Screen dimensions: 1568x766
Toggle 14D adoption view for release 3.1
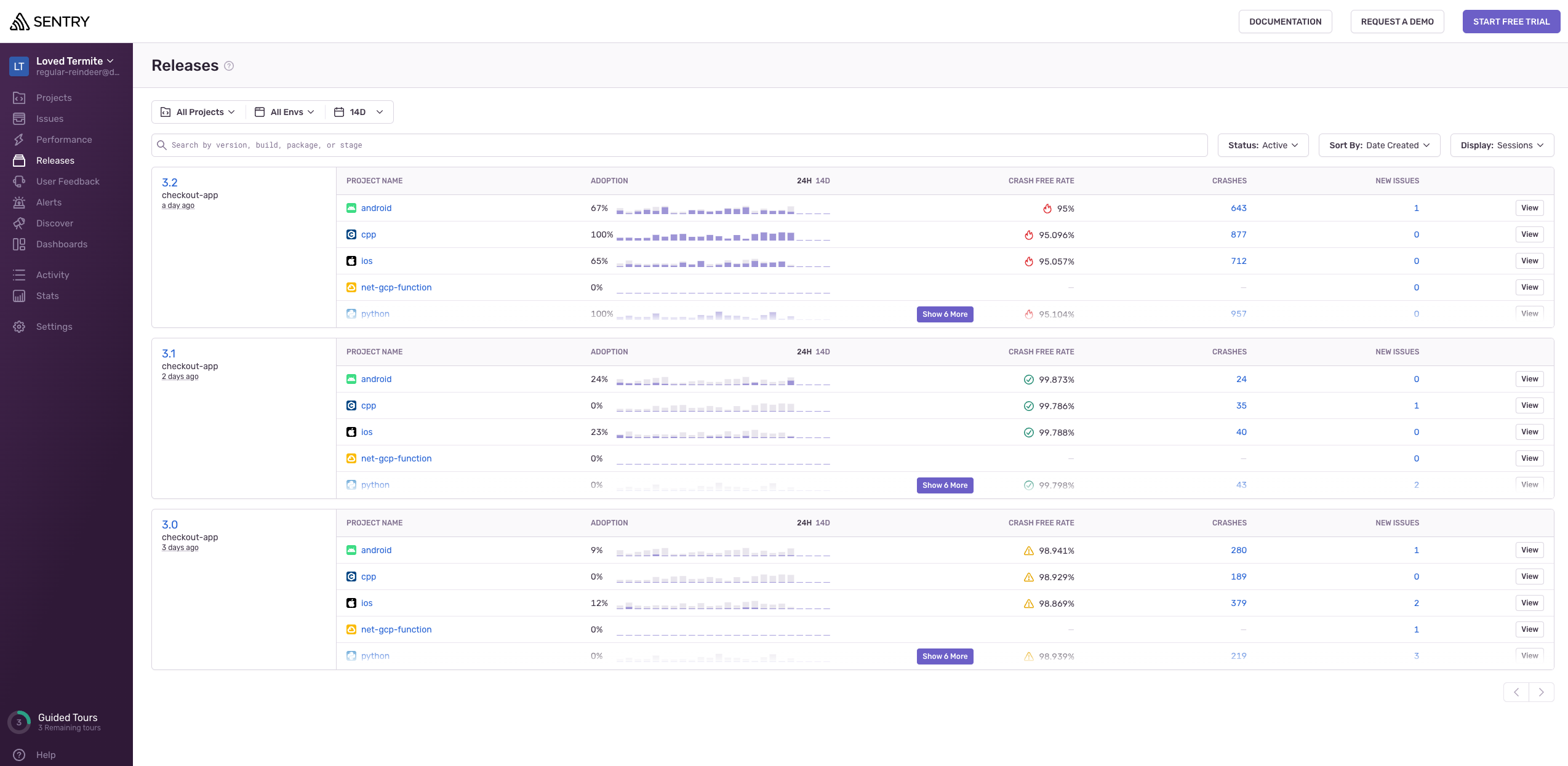pyautogui.click(x=823, y=352)
